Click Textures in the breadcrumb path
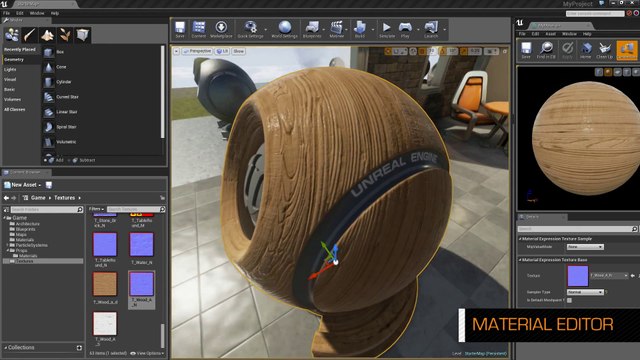This screenshot has height=360, width=640. [x=65, y=198]
